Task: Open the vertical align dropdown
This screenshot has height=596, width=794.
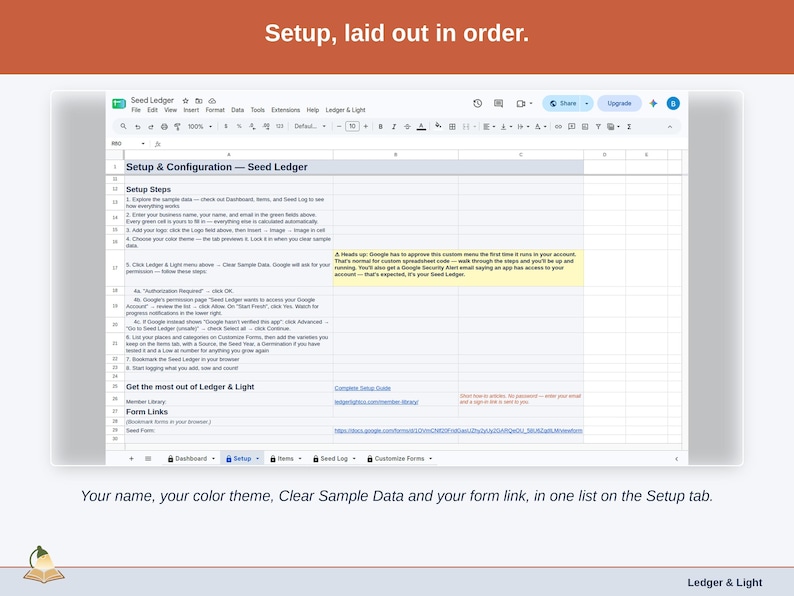Action: point(506,127)
